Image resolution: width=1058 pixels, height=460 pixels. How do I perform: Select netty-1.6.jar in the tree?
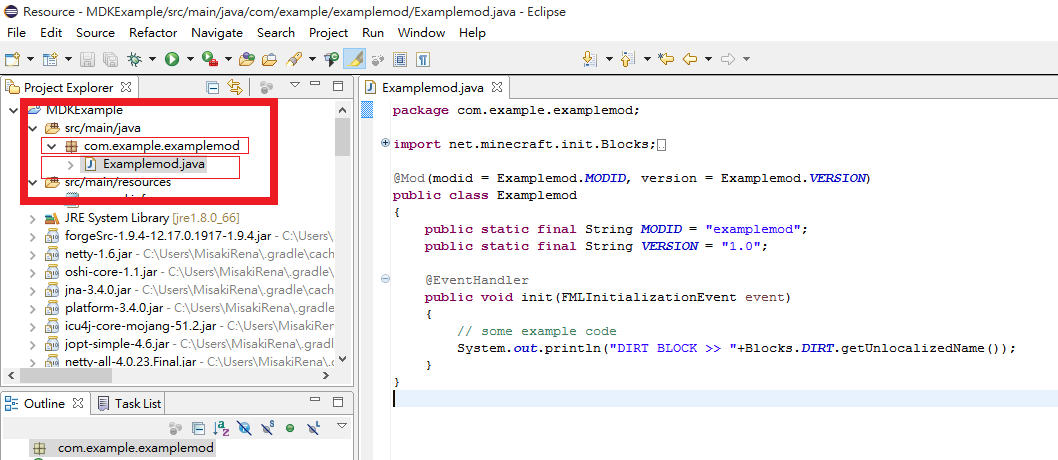tap(101, 255)
